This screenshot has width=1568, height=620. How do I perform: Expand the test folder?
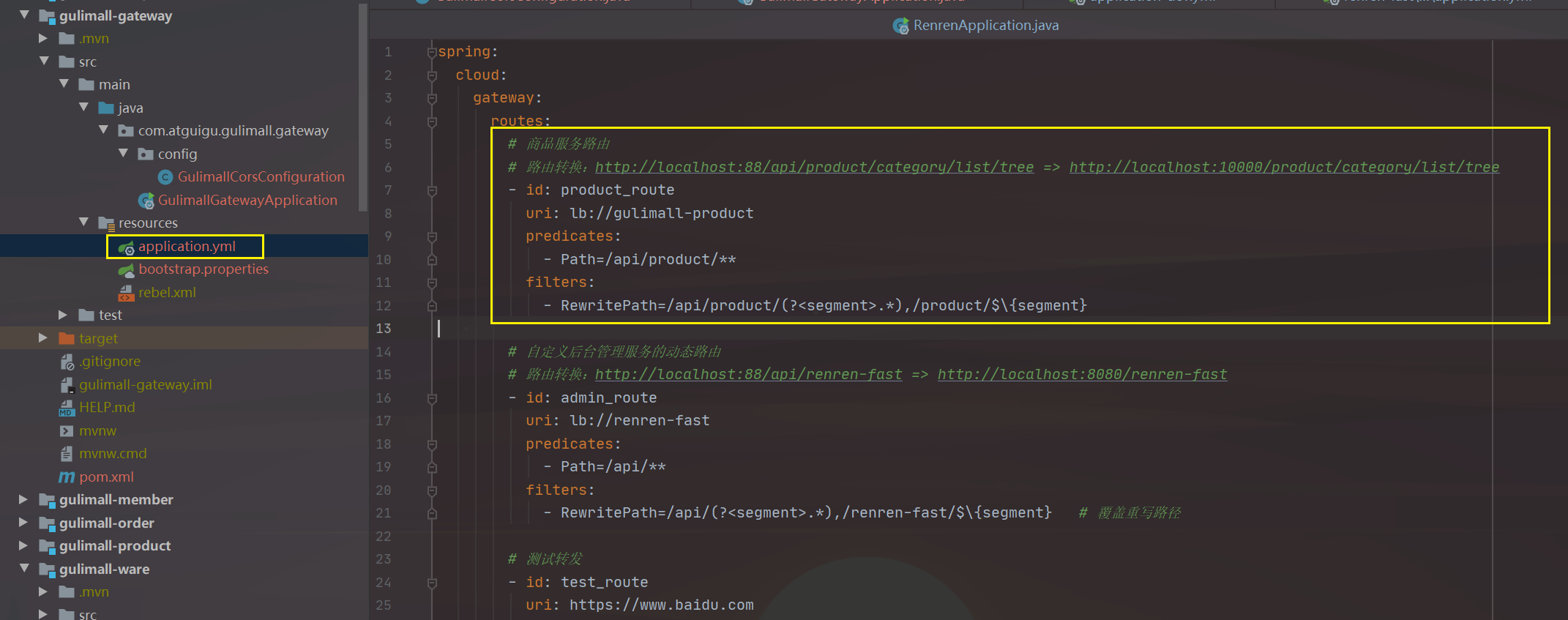(x=63, y=315)
